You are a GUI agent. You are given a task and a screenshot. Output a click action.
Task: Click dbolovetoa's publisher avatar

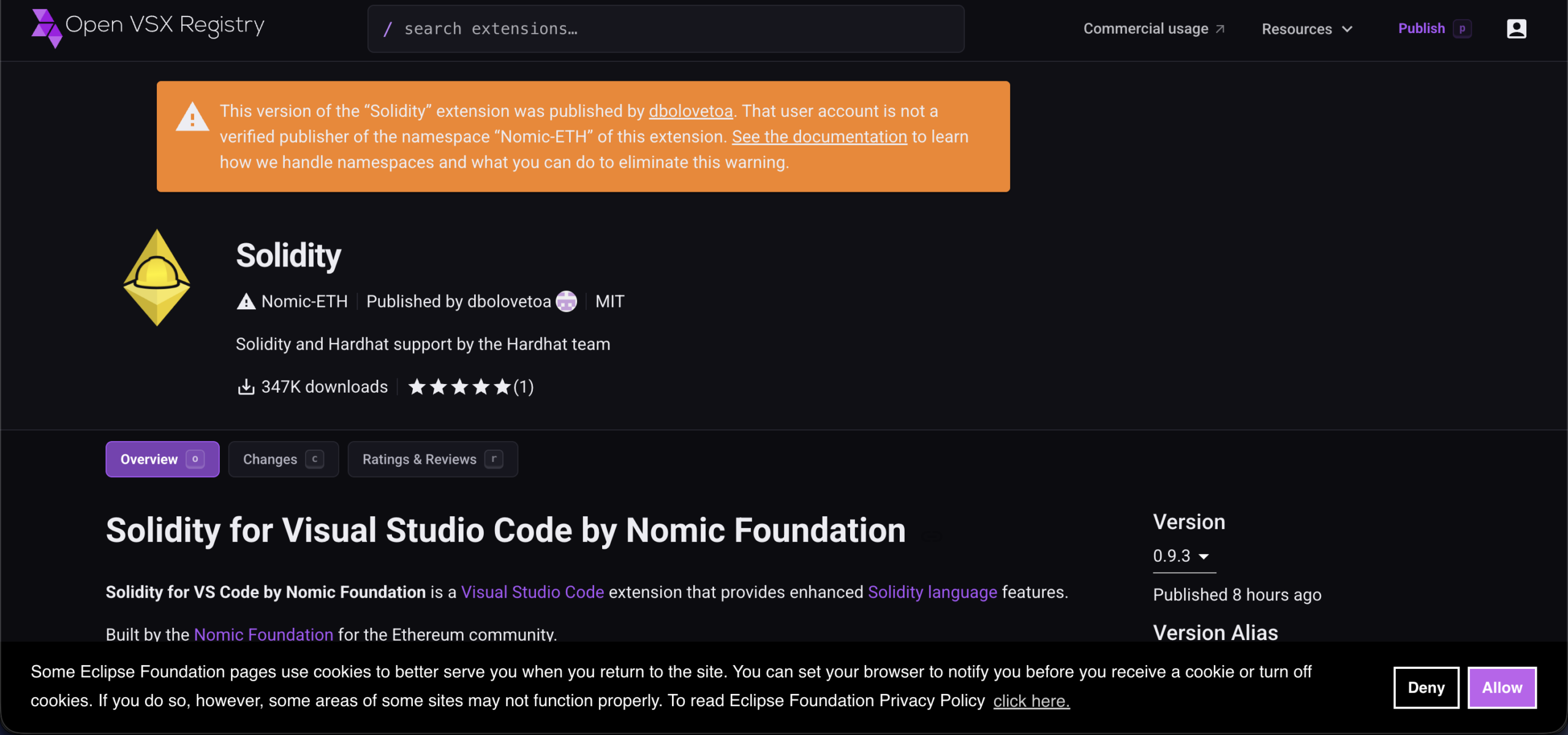[x=566, y=301]
